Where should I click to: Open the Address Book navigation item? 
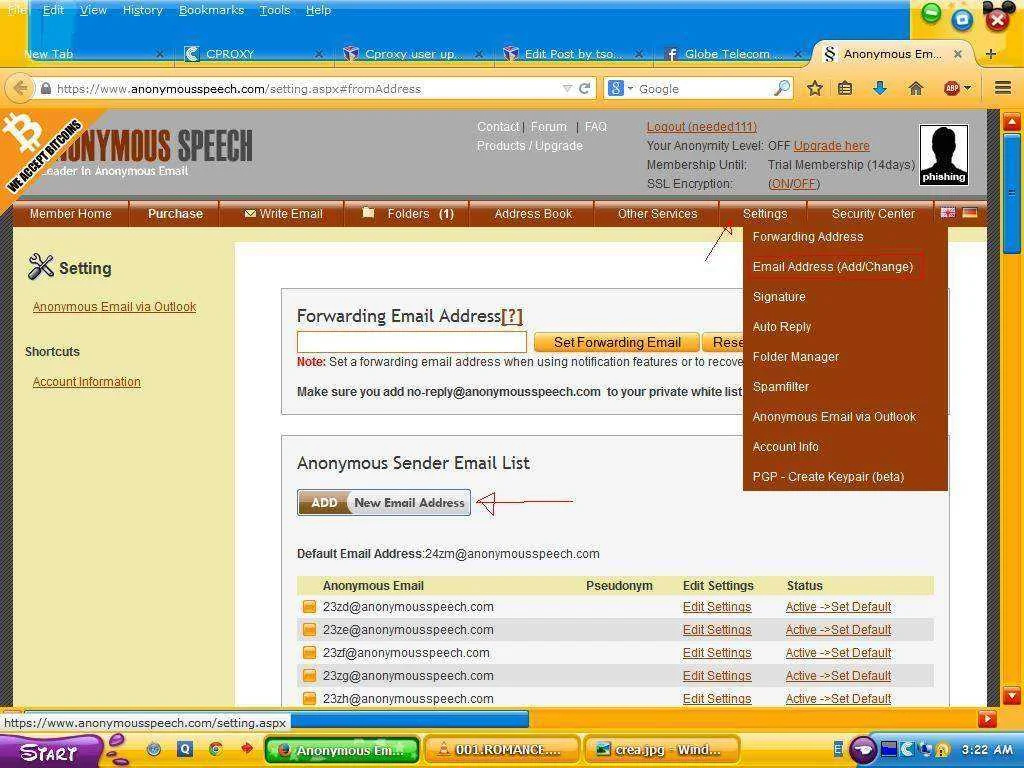point(533,214)
